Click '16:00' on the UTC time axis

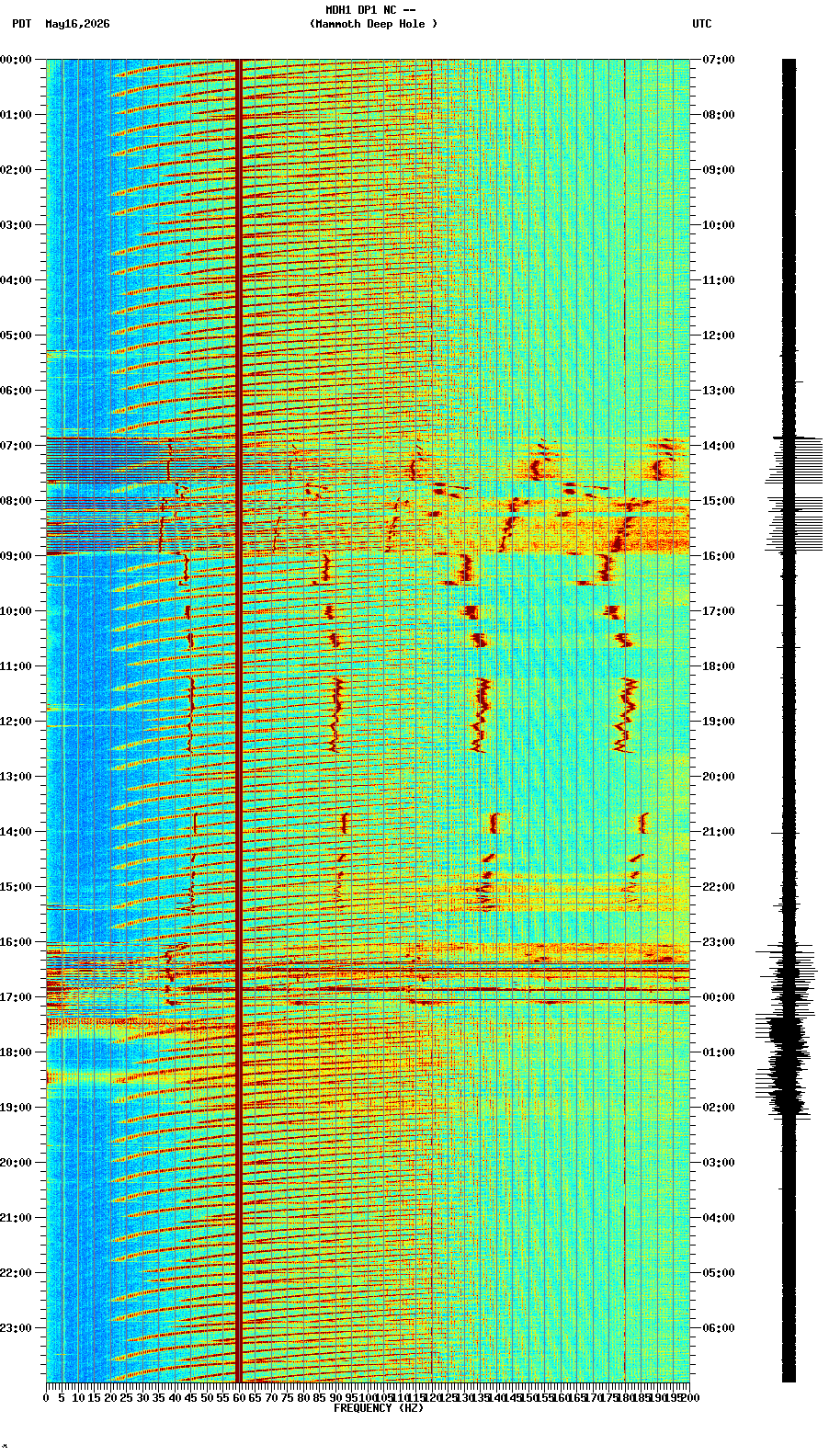[719, 556]
